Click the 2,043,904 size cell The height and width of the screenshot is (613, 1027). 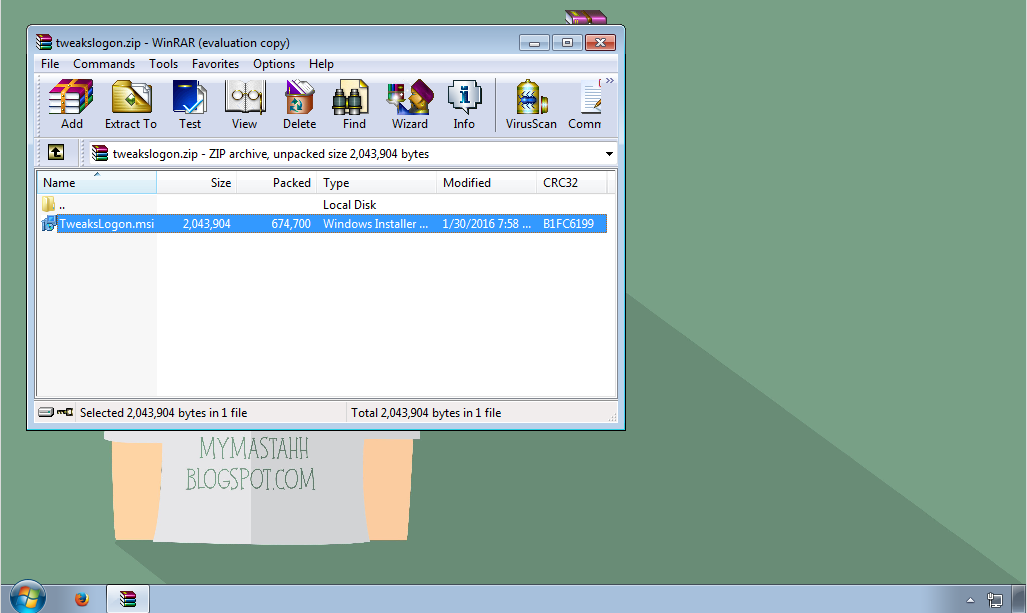point(206,224)
